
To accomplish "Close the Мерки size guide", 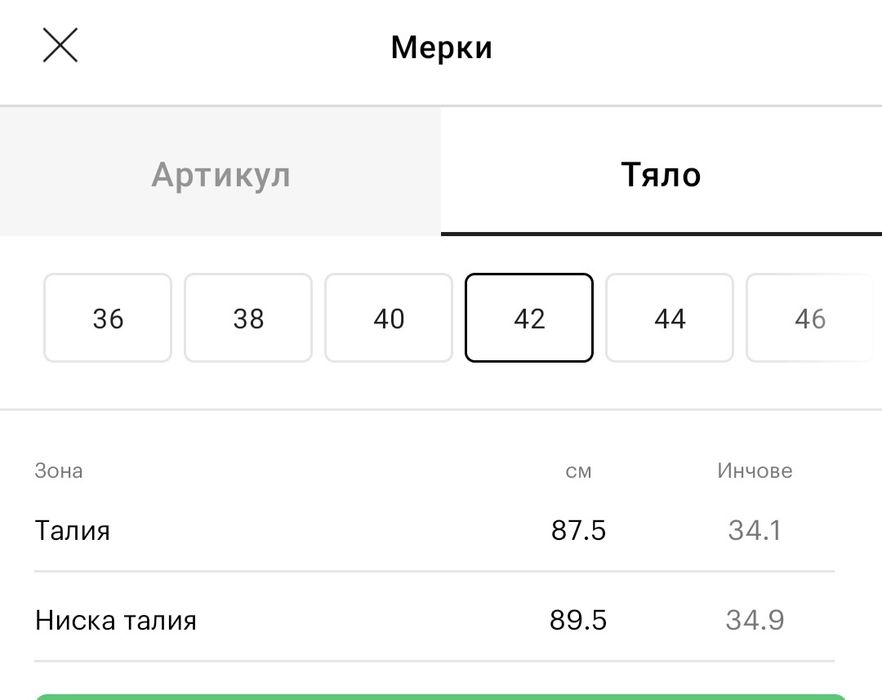I will [x=60, y=46].
